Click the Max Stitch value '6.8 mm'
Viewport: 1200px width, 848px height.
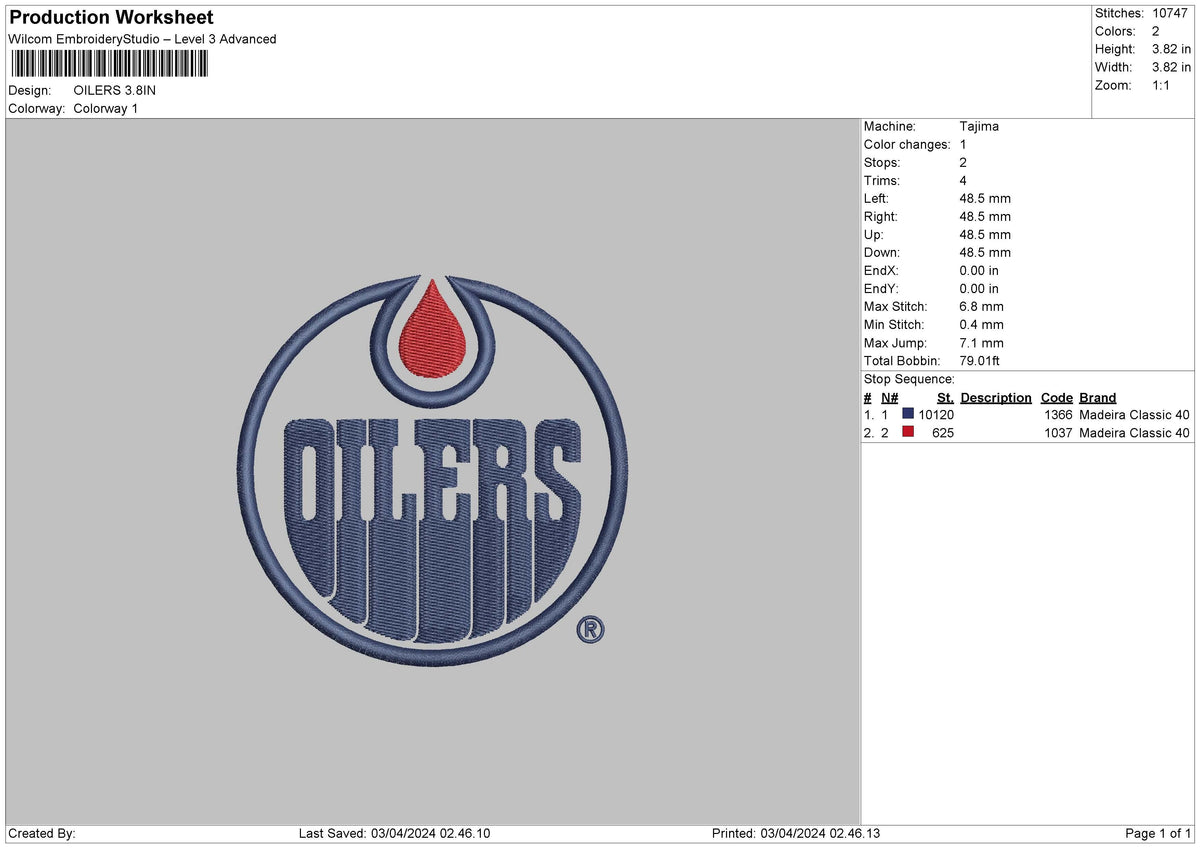point(982,306)
